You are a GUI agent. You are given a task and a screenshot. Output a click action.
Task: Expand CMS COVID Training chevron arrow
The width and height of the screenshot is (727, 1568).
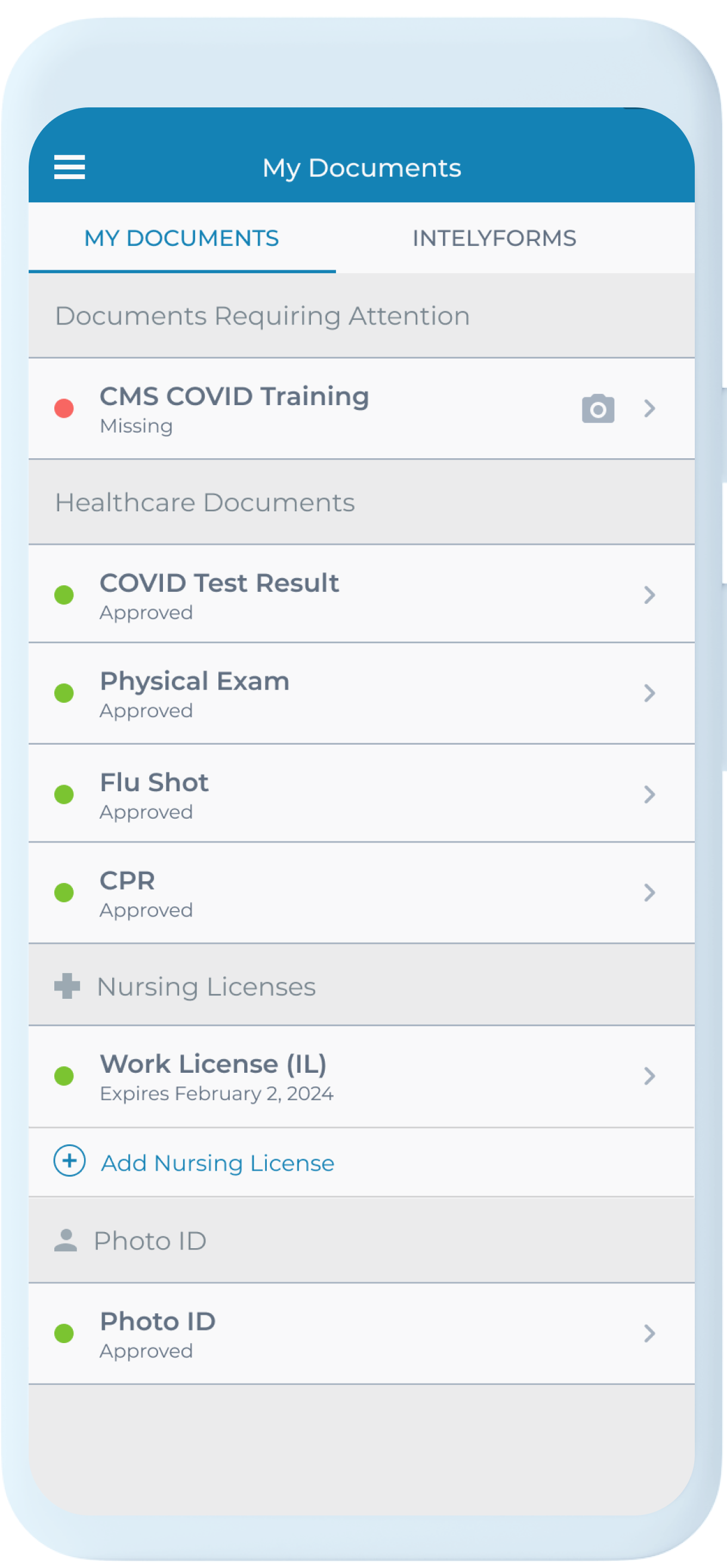coord(649,409)
